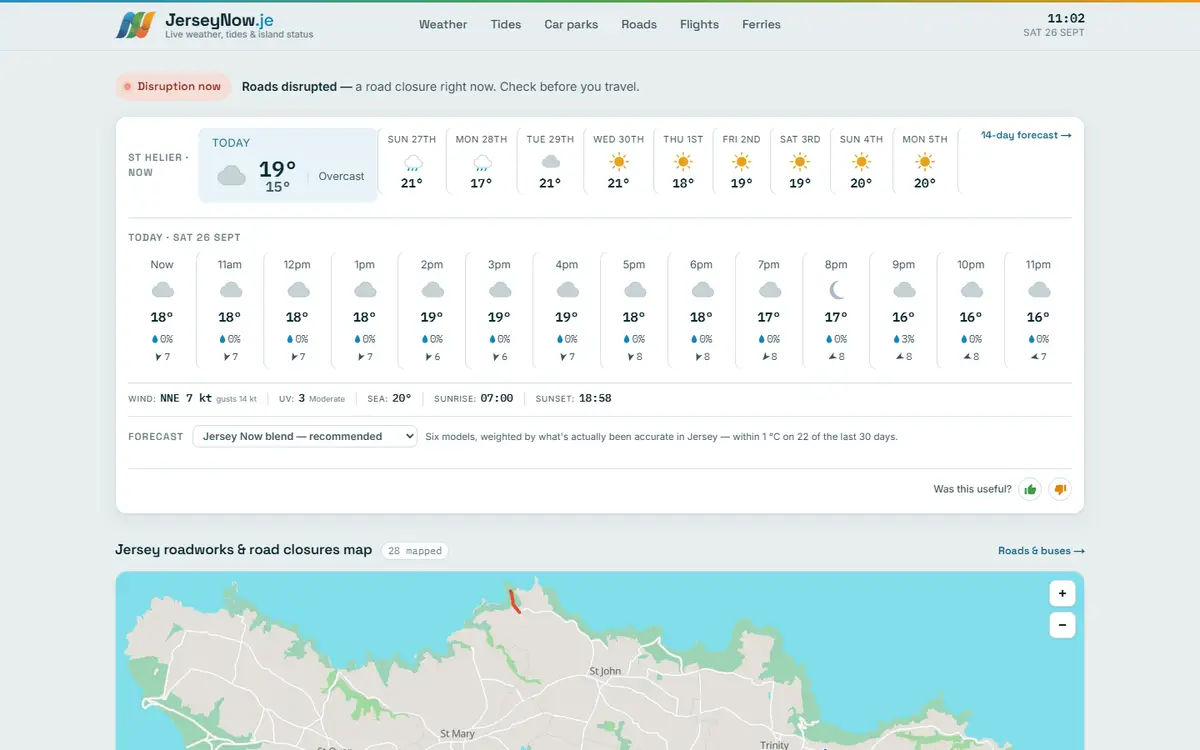Screen dimensions: 1200x750
Task: Click the thumbs down feedback button
Action: 1060,489
